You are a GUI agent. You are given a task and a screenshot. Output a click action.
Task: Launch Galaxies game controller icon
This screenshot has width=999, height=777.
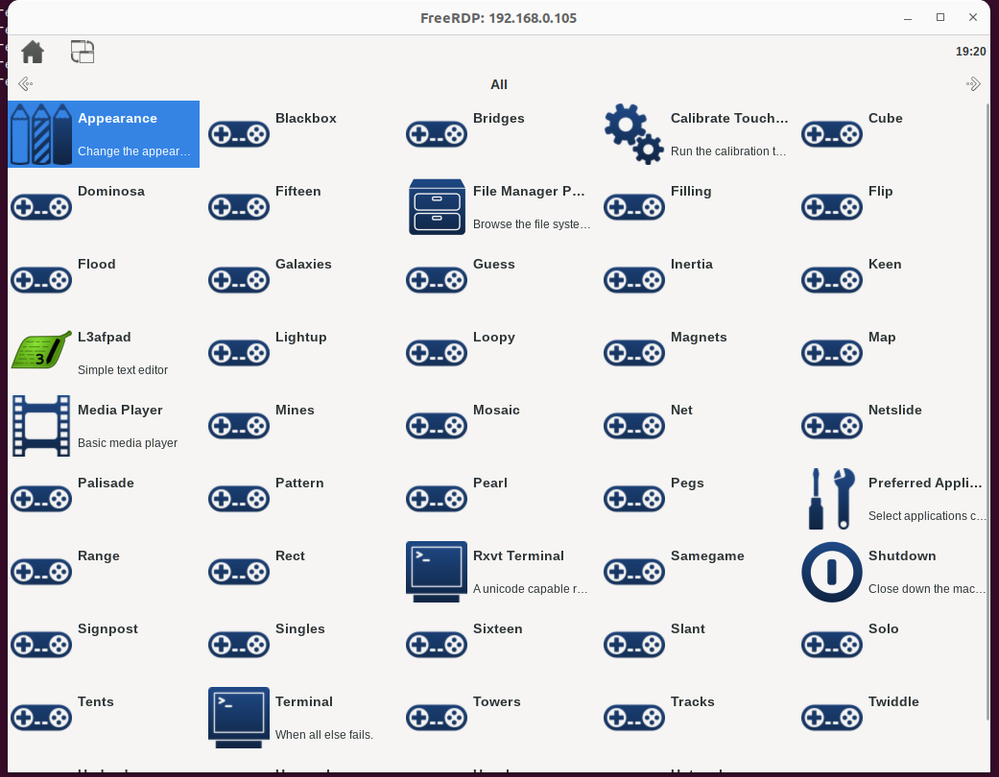click(239, 280)
